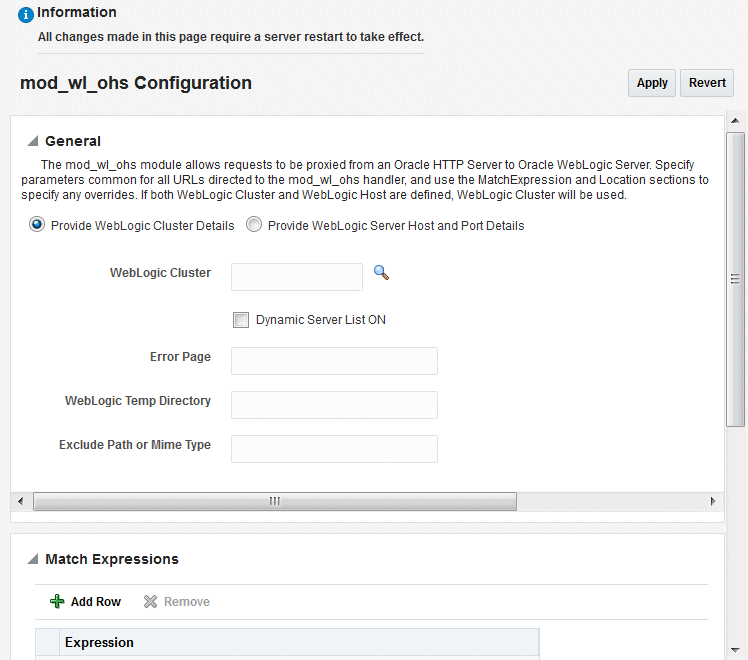Collapse the Match Expressions section
This screenshot has width=748, height=660.
point(33,559)
